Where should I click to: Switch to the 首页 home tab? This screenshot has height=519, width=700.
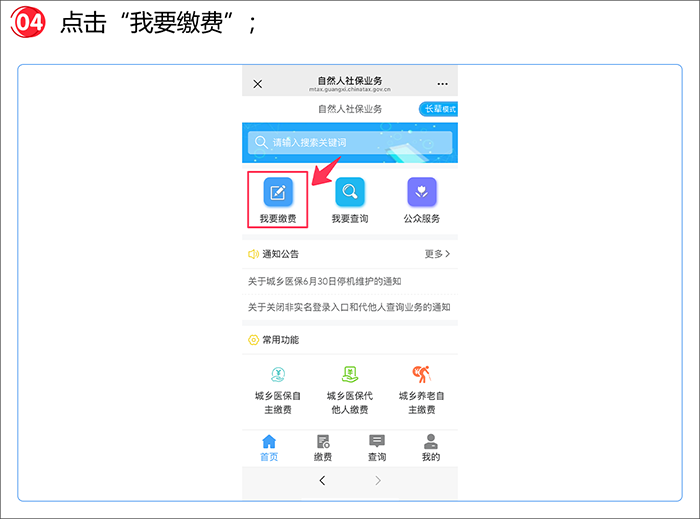click(269, 447)
